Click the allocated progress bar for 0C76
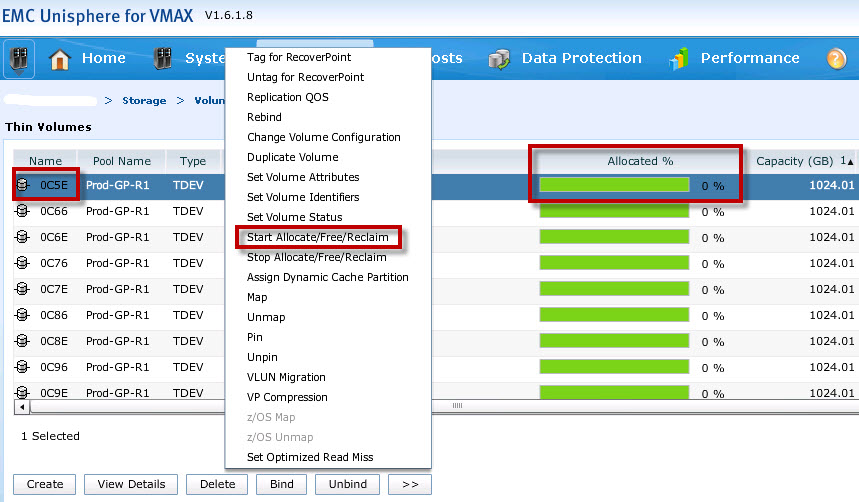The image size is (859, 502). coord(614,263)
